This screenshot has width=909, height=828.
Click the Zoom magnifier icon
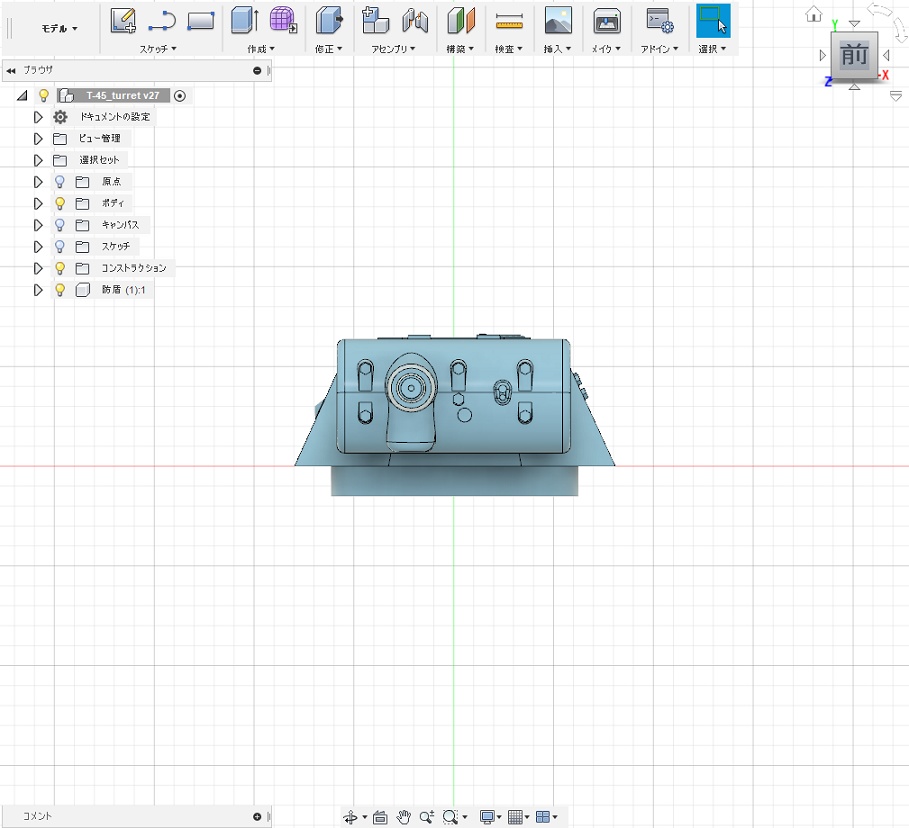[x=427, y=817]
